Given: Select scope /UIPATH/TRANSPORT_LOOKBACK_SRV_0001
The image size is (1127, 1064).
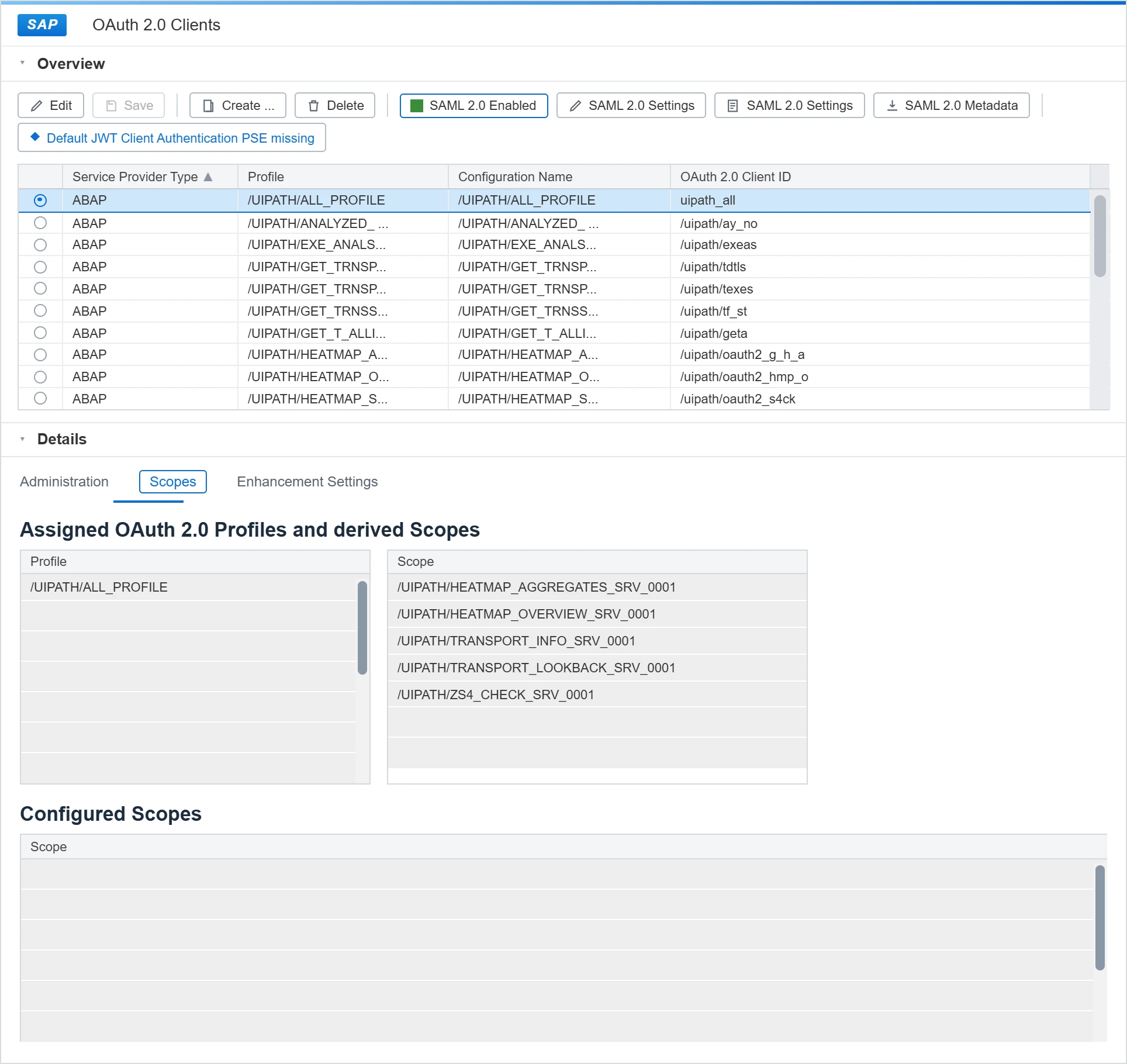Looking at the screenshot, I should coord(597,668).
